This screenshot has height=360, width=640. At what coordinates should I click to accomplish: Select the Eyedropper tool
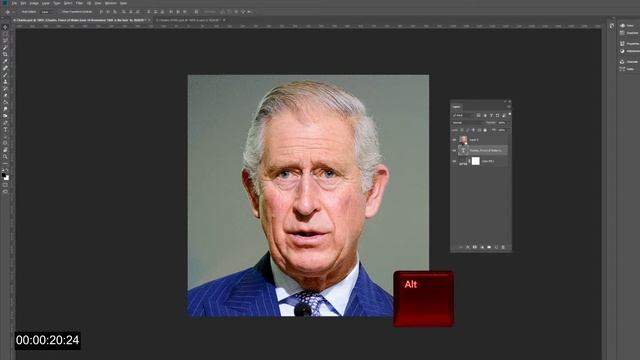pos(5,61)
